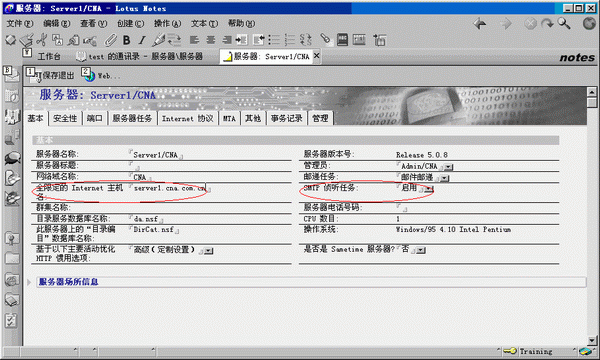
Task: Apply numbered list formatting icon
Action: point(290,40)
